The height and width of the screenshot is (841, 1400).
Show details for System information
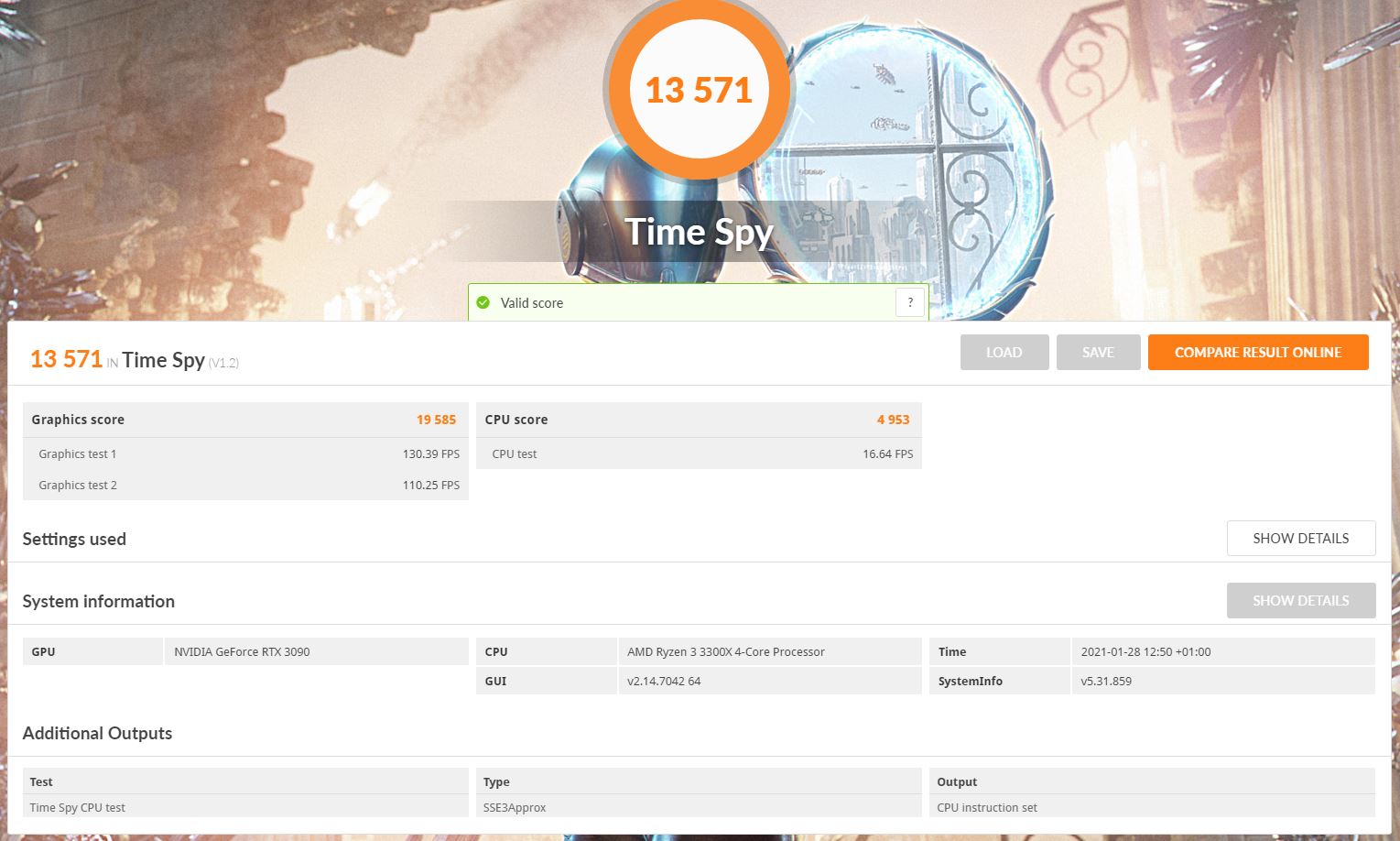(x=1301, y=601)
